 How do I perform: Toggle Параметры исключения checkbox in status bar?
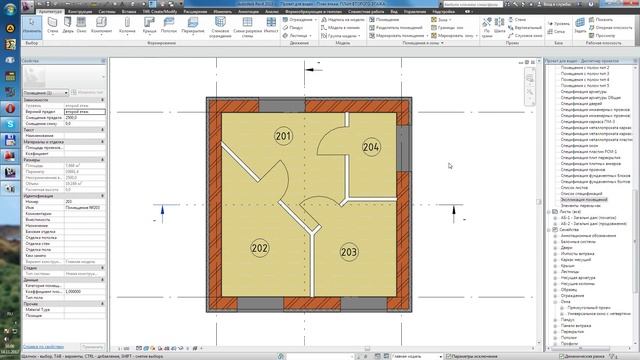tap(449, 356)
